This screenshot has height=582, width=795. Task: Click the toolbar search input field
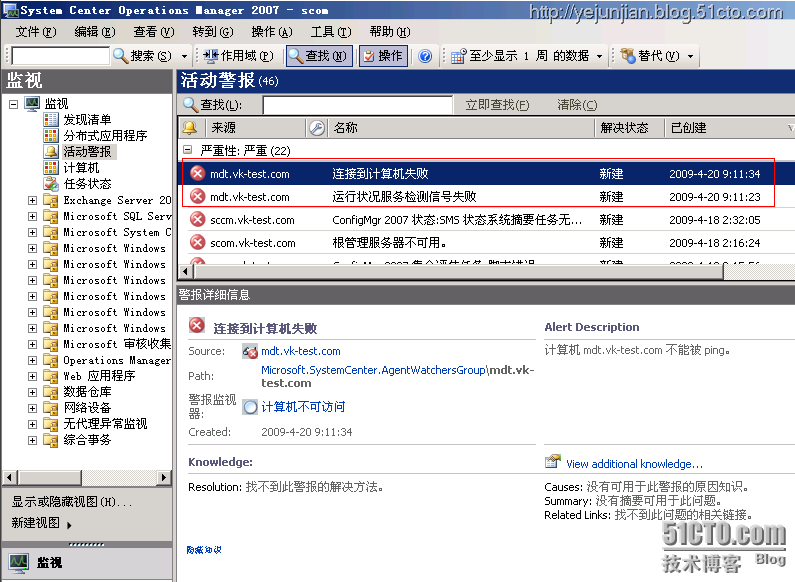(60, 56)
